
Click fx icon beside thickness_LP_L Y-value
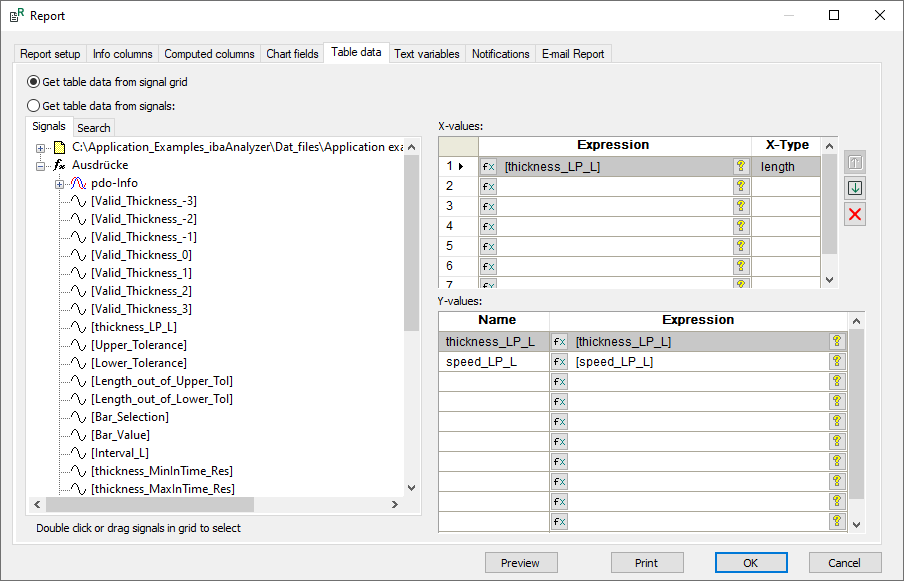[559, 342]
